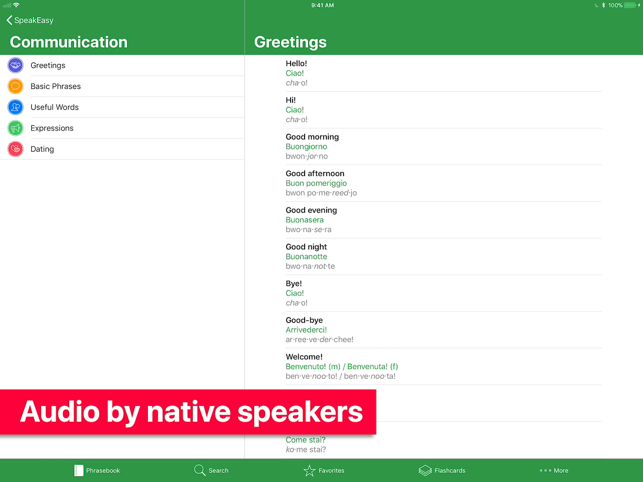The height and width of the screenshot is (482, 643).
Task: Tap the green Expressions icon
Action: coord(15,128)
